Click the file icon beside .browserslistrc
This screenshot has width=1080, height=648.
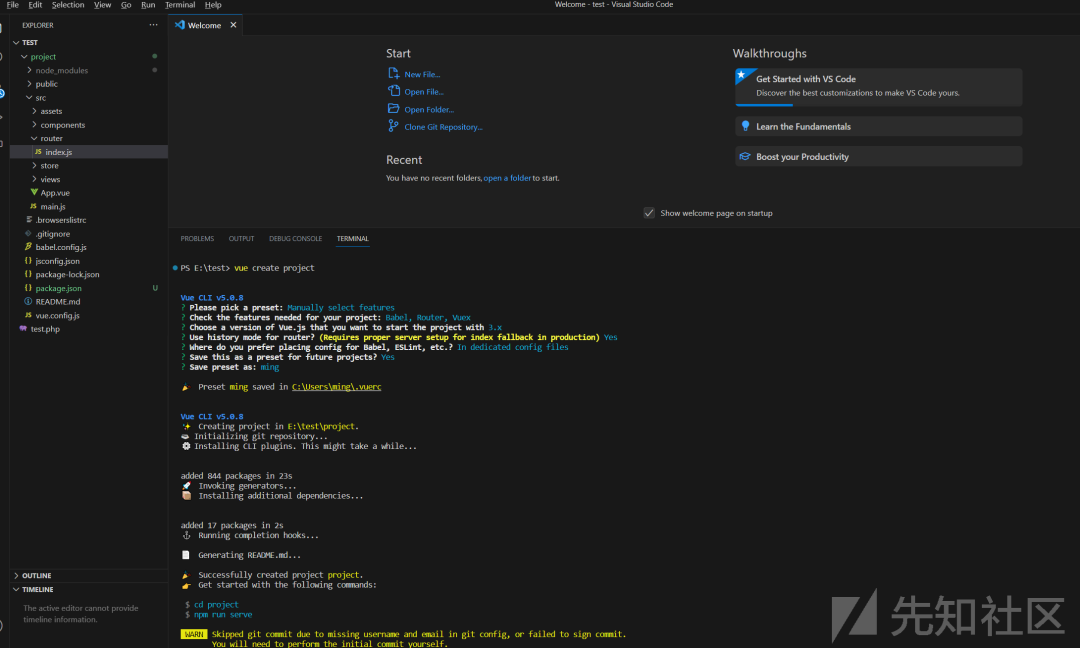click(x=29, y=219)
